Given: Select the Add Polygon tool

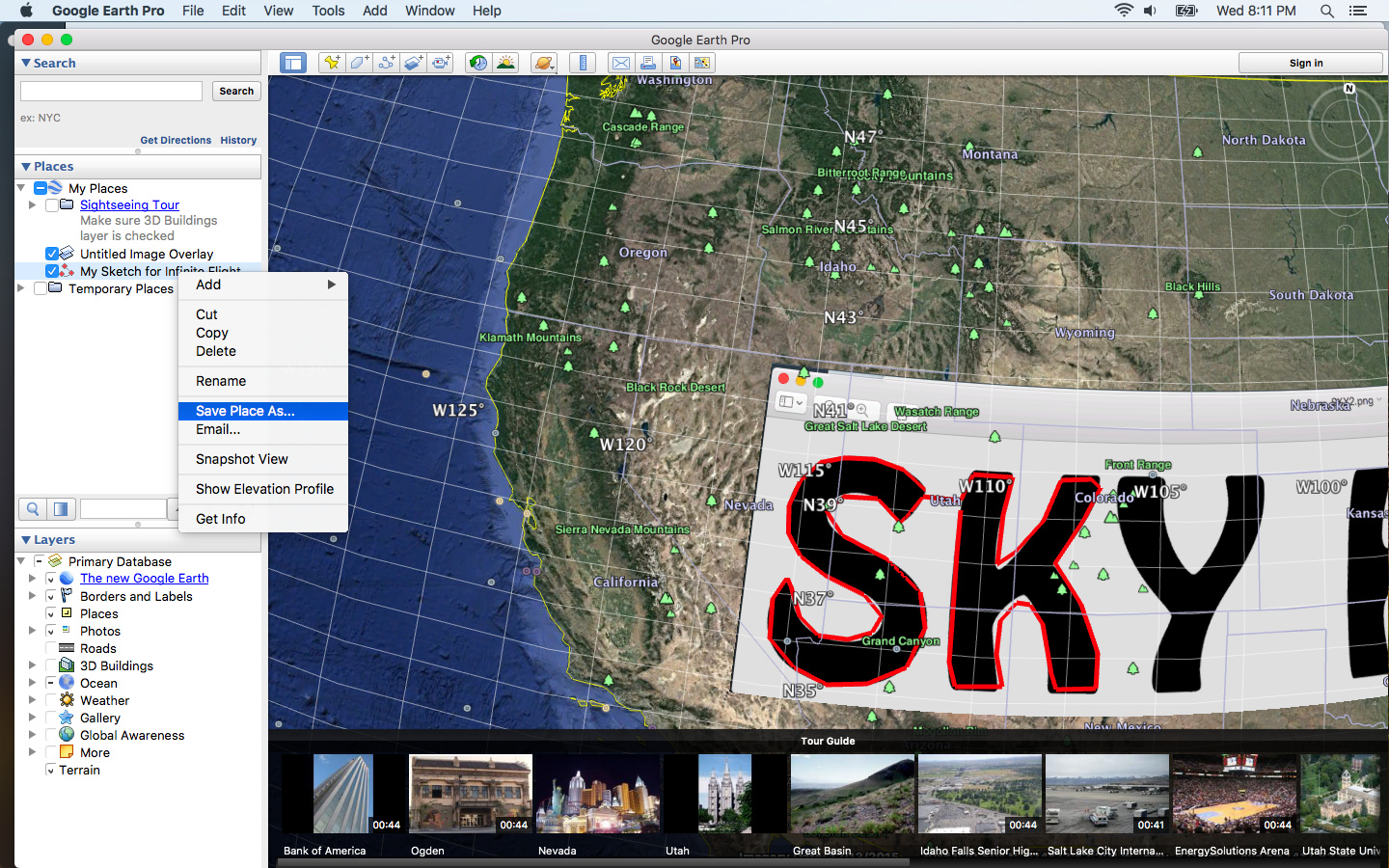Looking at the screenshot, I should pyautogui.click(x=360, y=63).
